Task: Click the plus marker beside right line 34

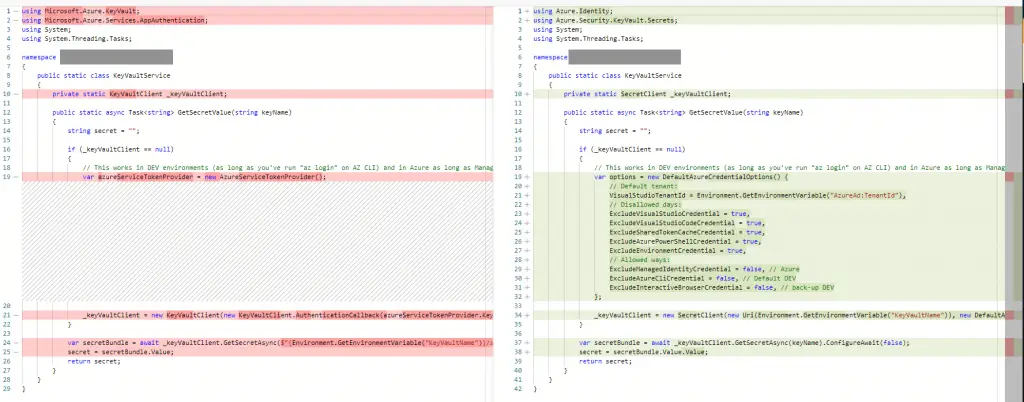Action: point(528,314)
